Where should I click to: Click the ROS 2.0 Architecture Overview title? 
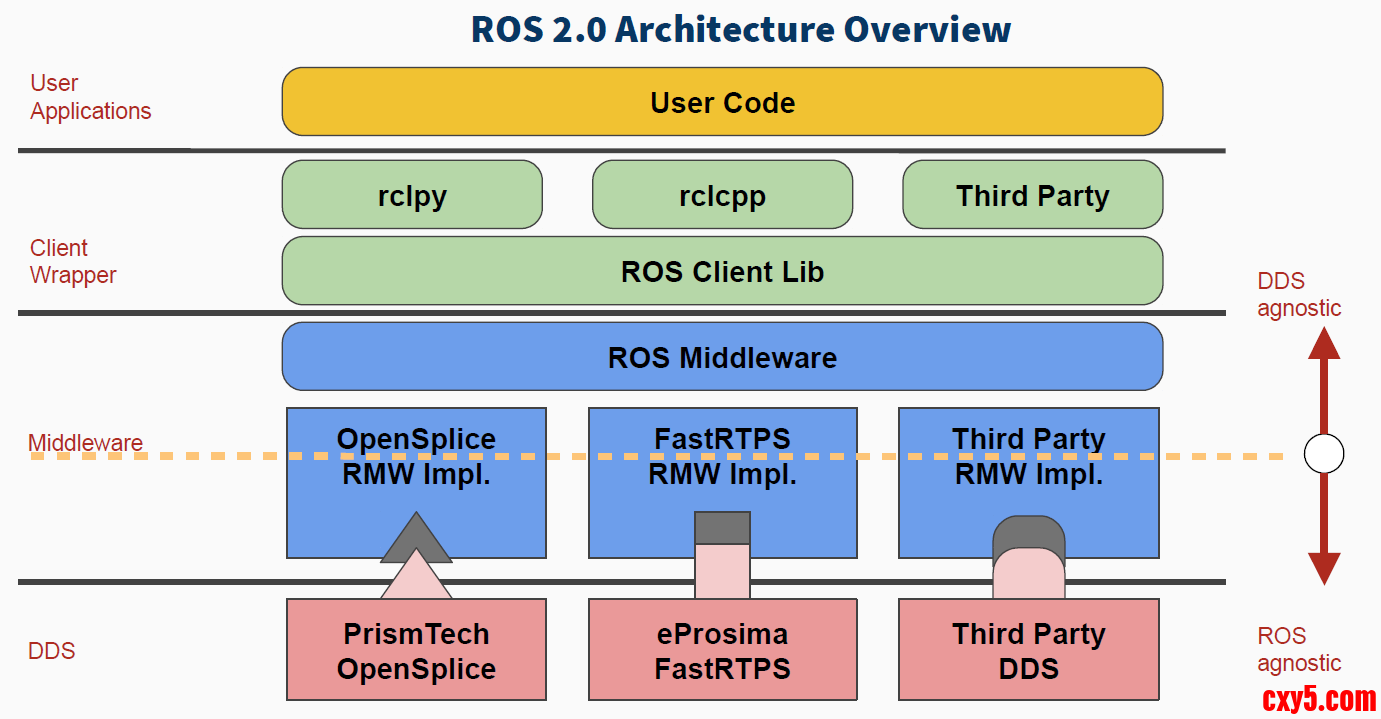tap(741, 29)
